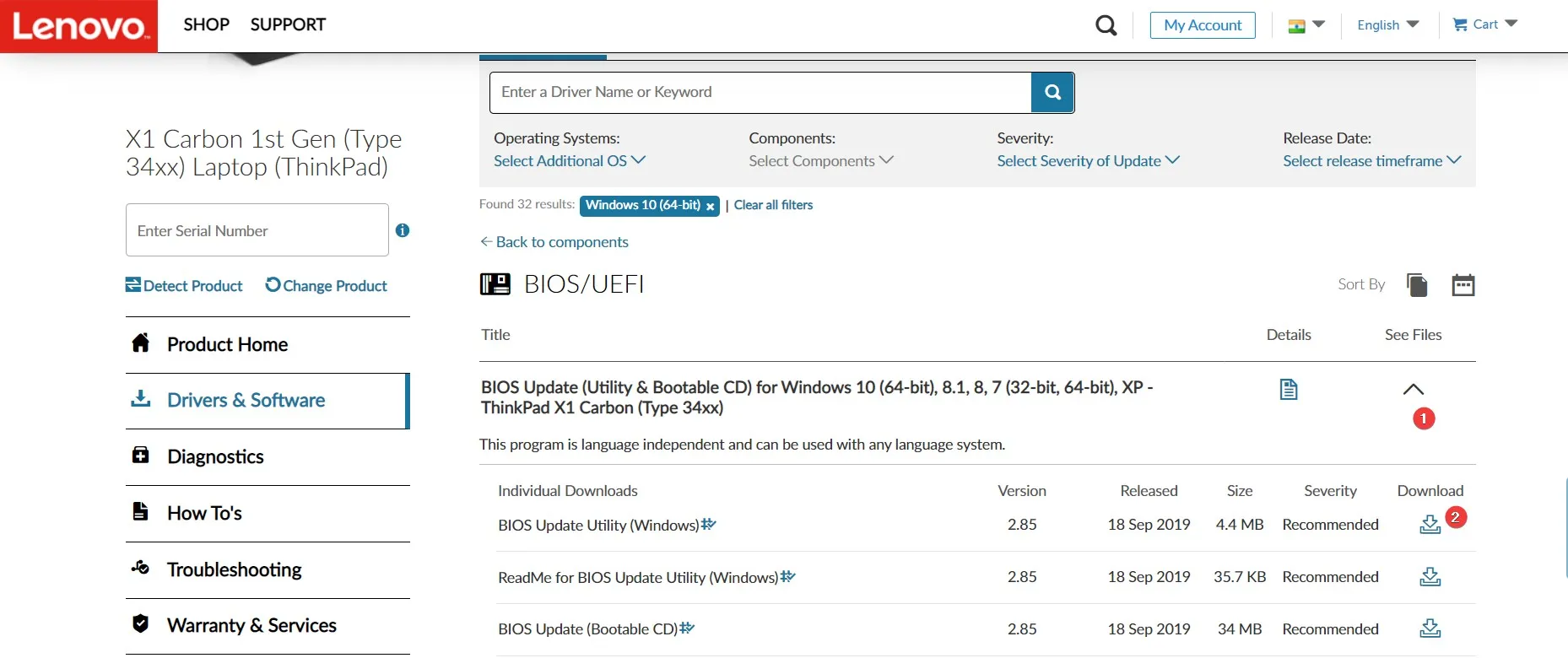
Task: Download ReadMe for BIOS Update Utility
Action: pos(1430,577)
